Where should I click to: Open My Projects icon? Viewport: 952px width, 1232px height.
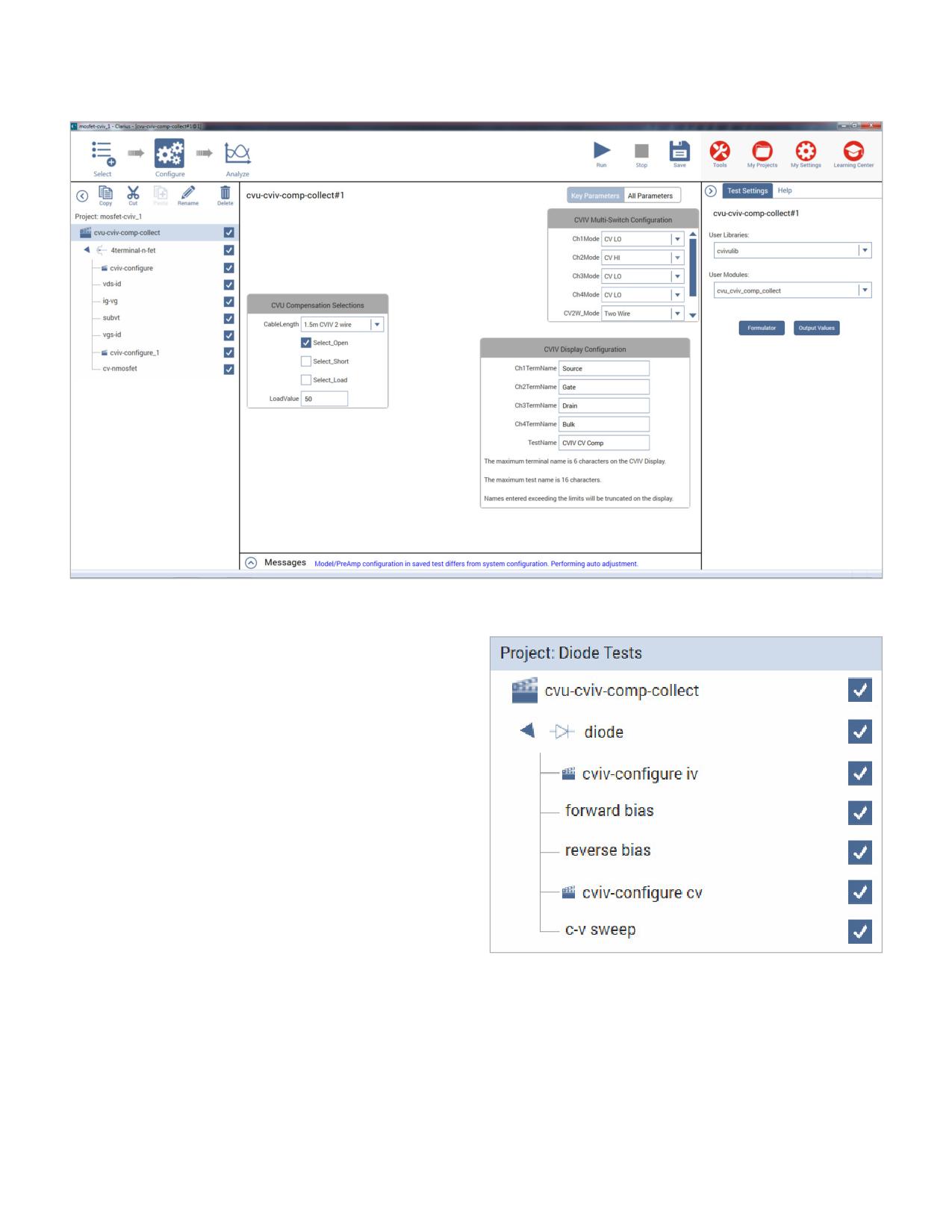click(x=762, y=151)
